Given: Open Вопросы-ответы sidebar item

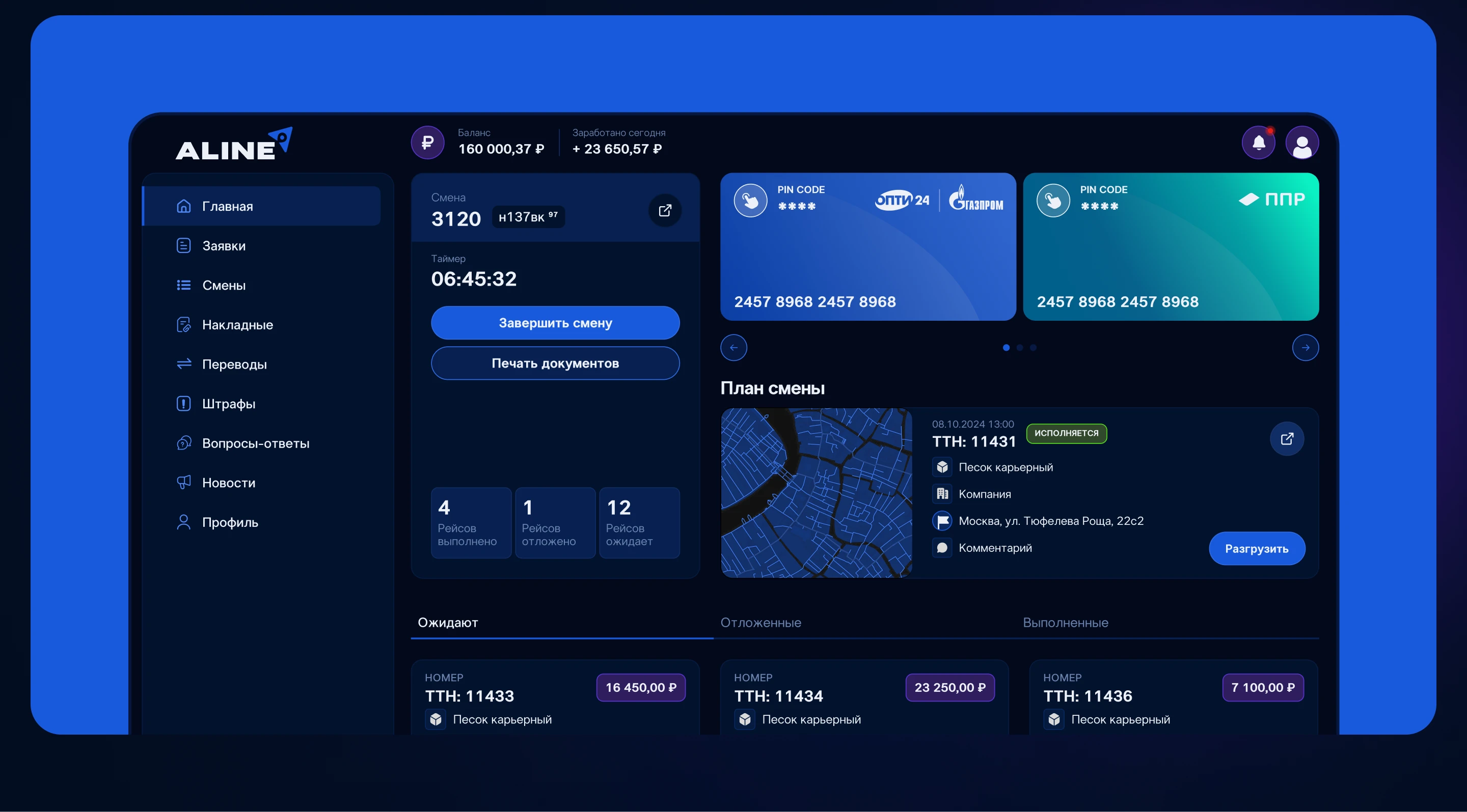Looking at the screenshot, I should point(255,443).
